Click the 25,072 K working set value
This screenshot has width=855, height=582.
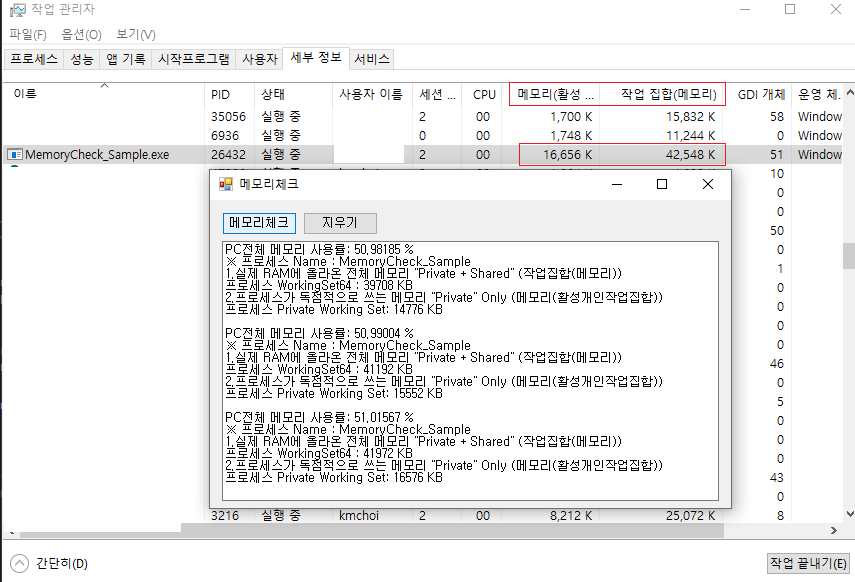coord(690,515)
